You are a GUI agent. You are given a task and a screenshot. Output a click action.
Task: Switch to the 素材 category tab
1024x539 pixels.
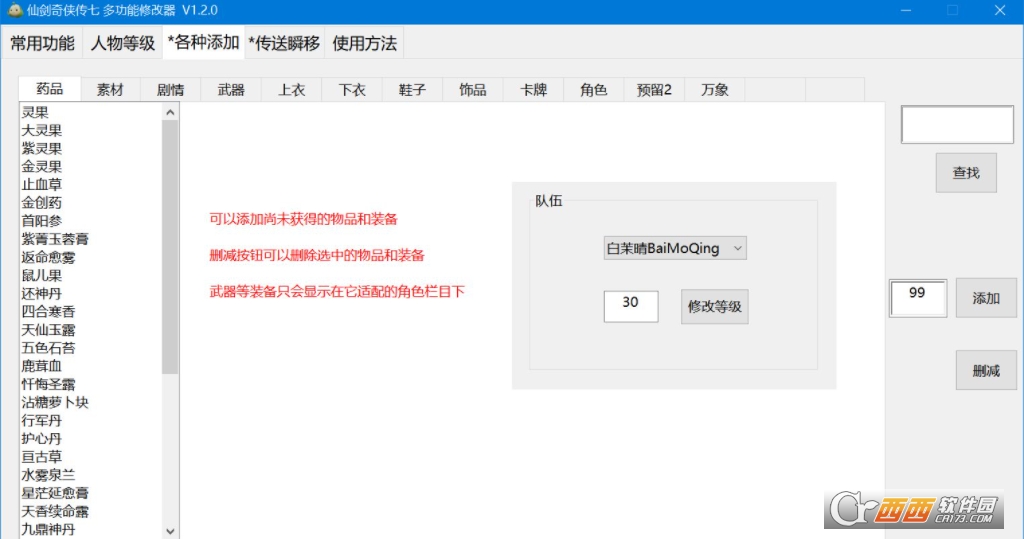110,90
